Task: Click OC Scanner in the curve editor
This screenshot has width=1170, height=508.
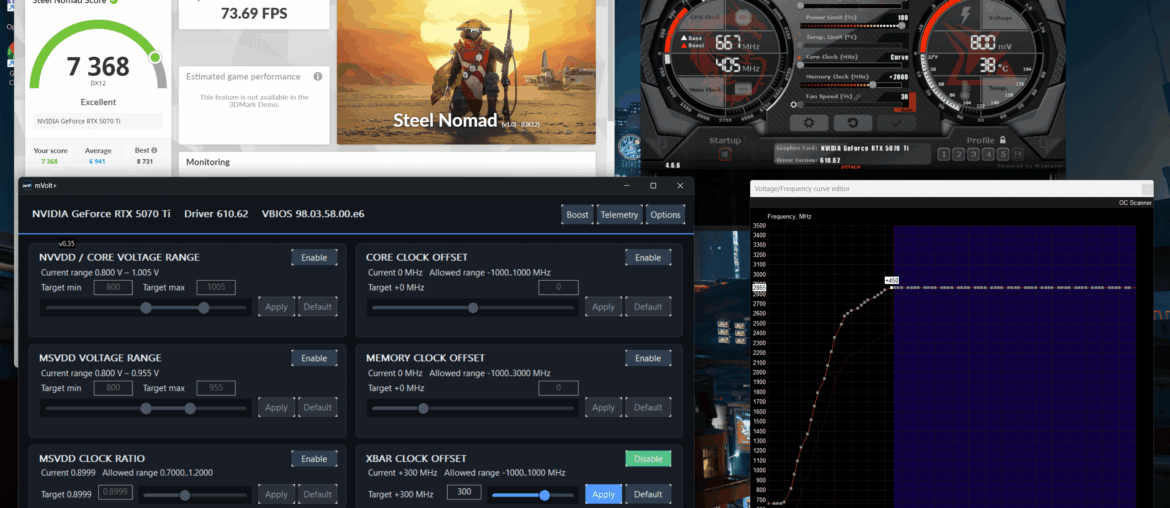Action: click(1135, 203)
